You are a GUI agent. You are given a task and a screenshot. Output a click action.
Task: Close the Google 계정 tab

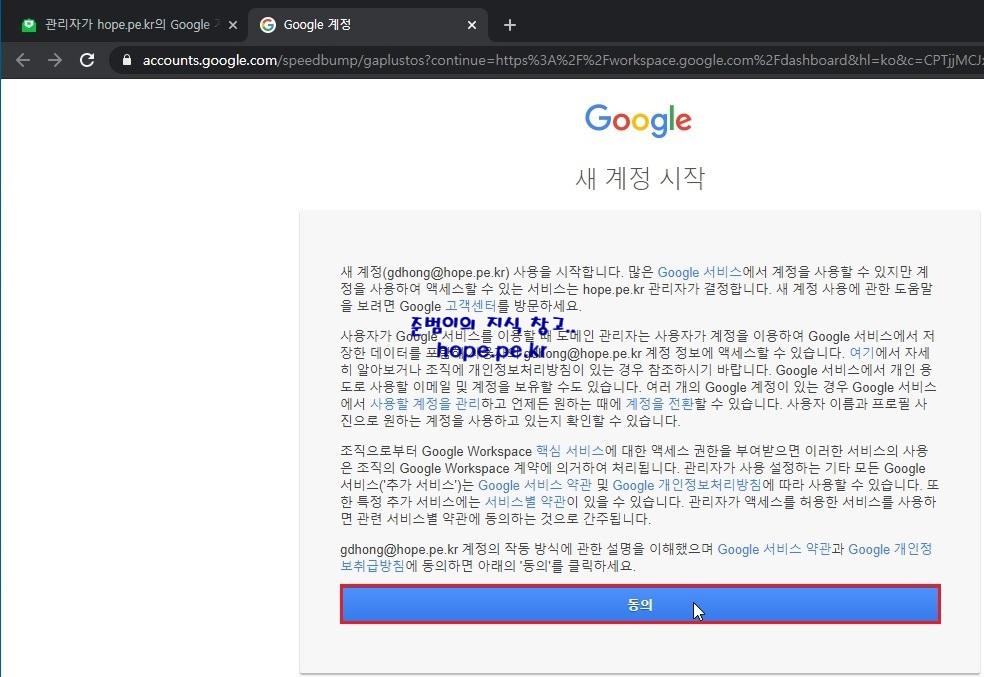pyautogui.click(x=472, y=25)
